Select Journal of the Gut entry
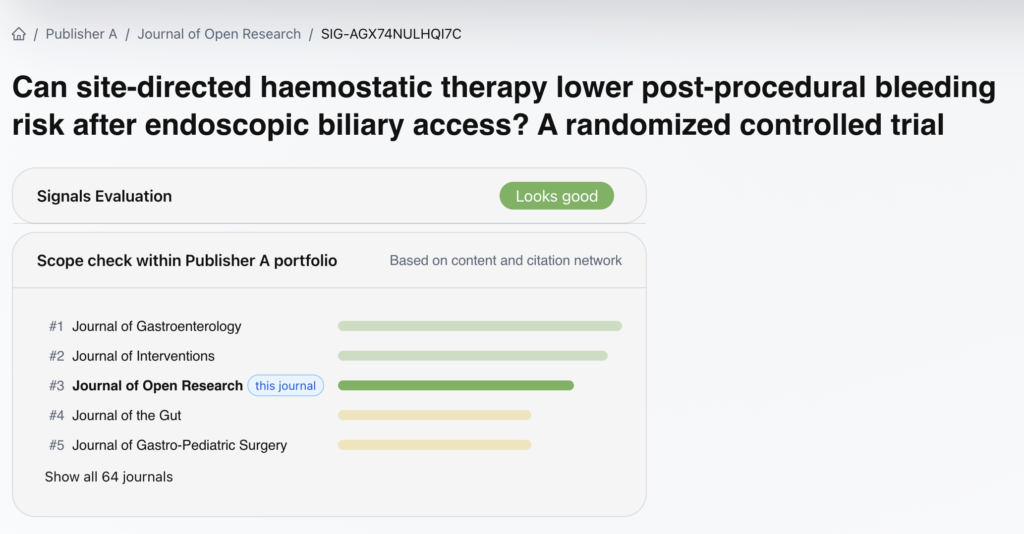Image resolution: width=1024 pixels, height=534 pixels. [x=126, y=415]
